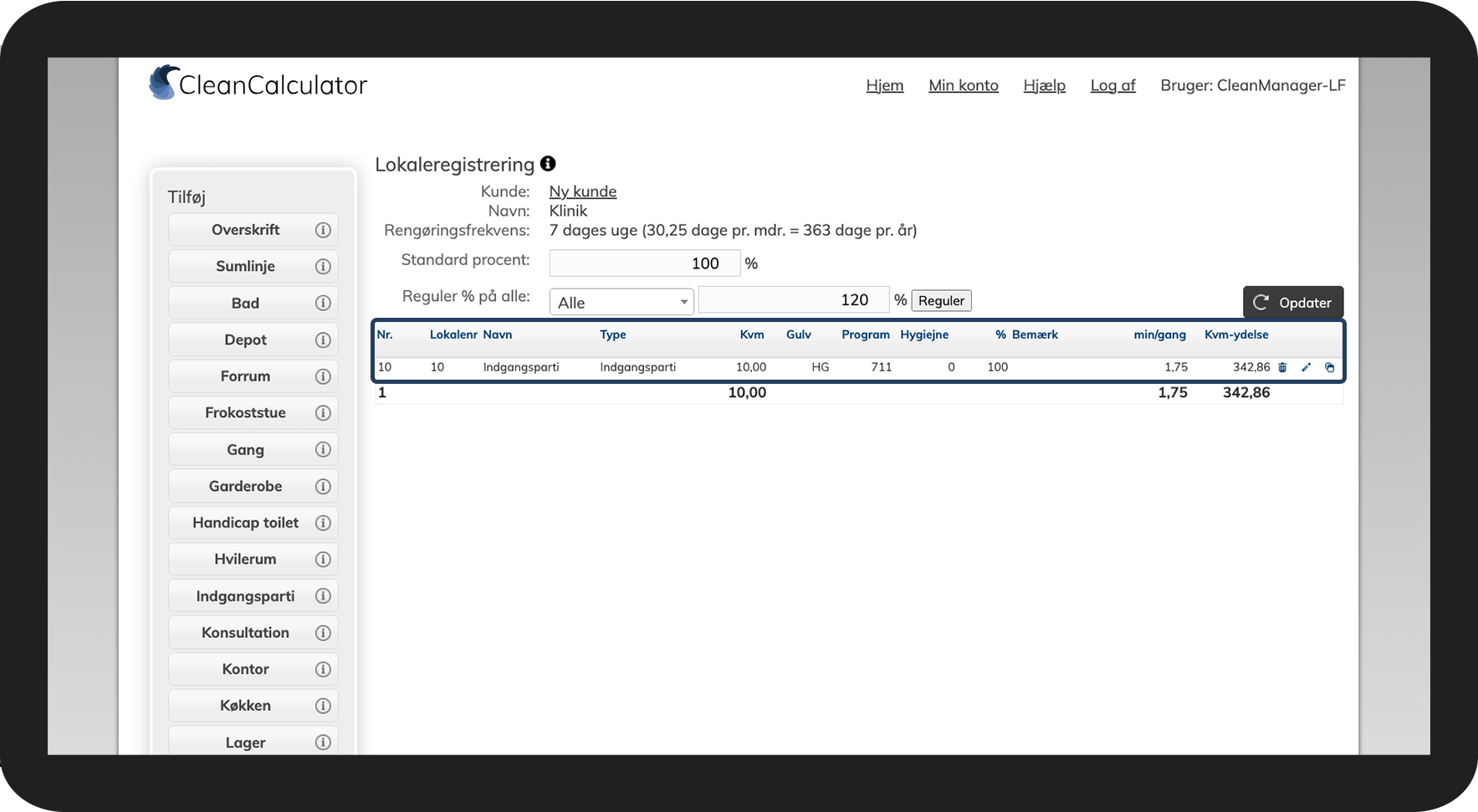Copy the Indgangsparti row with duplicate icon
Viewport: 1478px width, 812px height.
coord(1330,367)
